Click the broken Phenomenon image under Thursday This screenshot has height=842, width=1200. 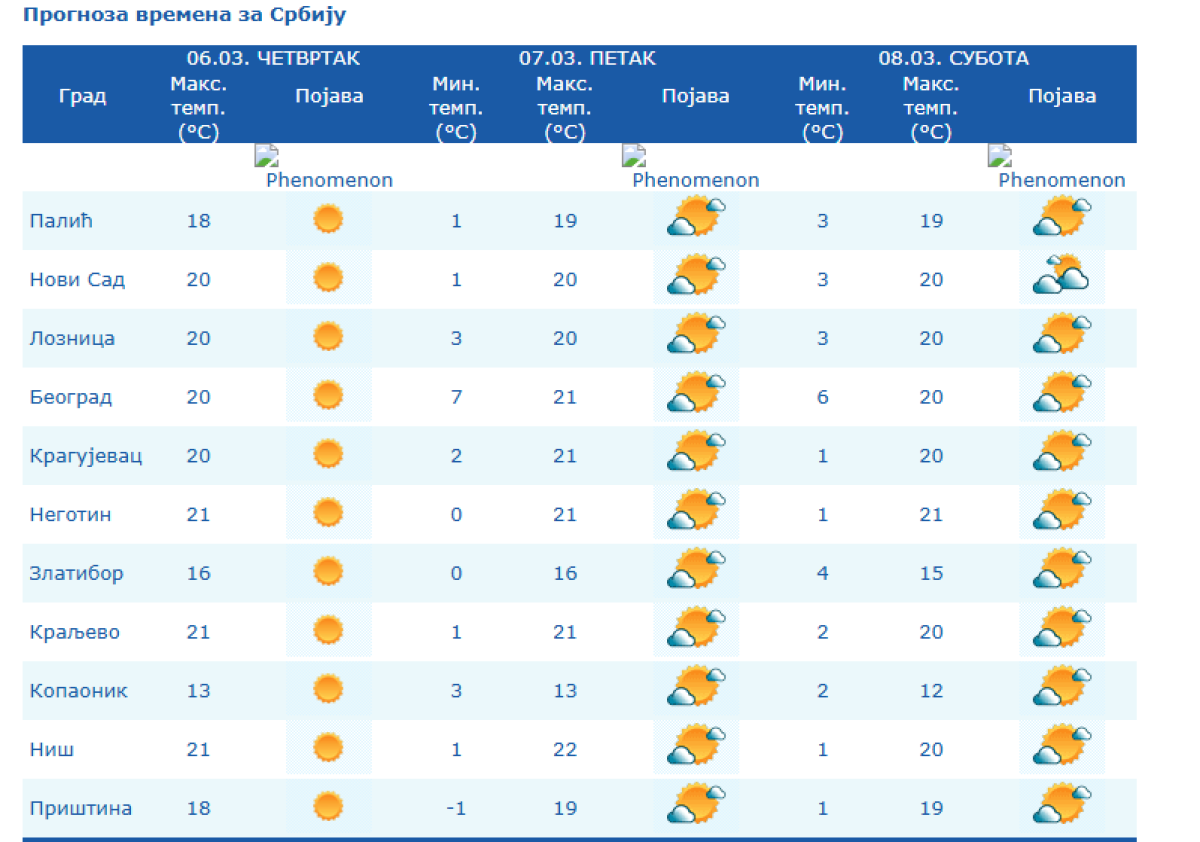[267, 156]
